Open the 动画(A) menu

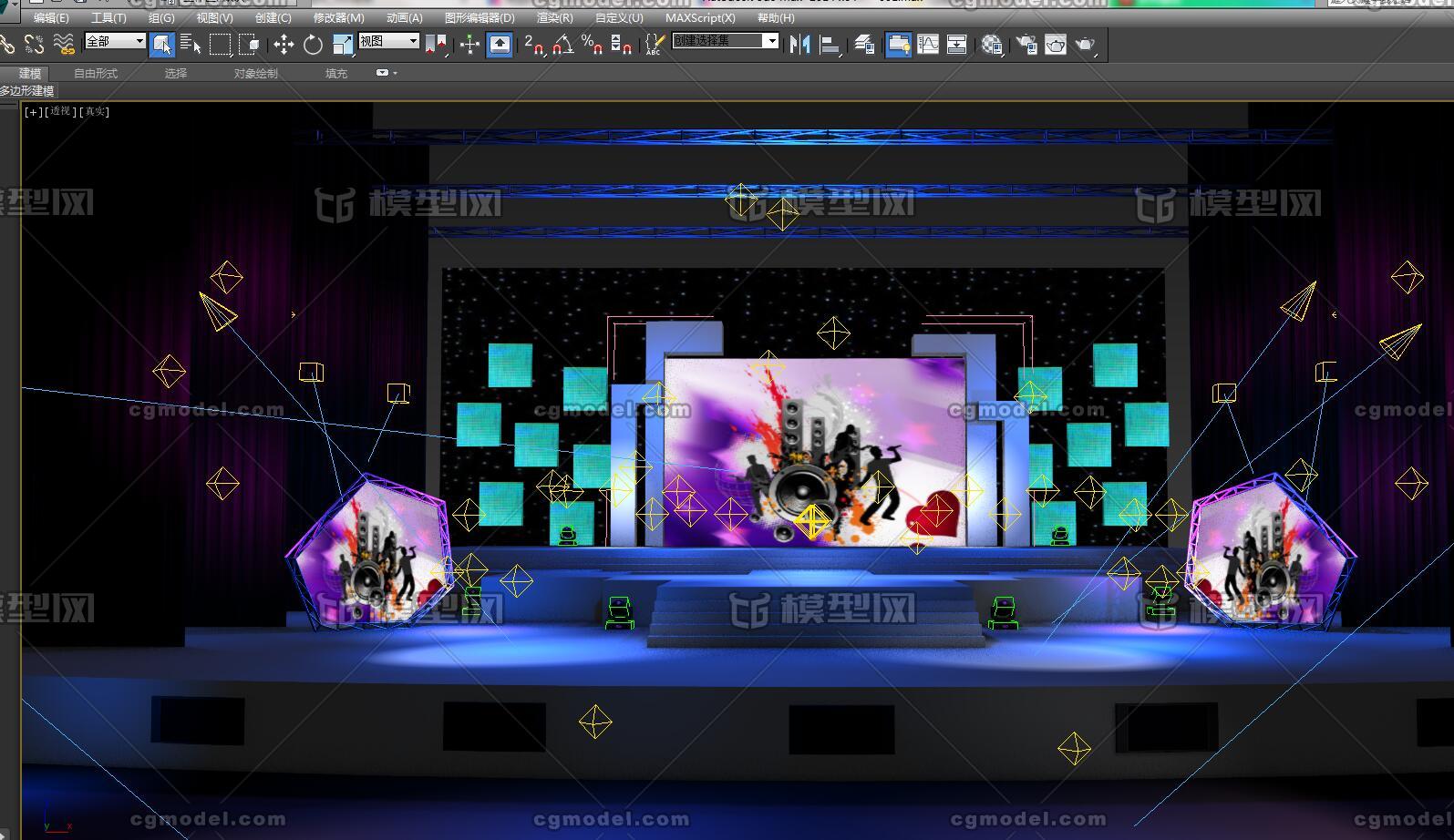coord(404,18)
